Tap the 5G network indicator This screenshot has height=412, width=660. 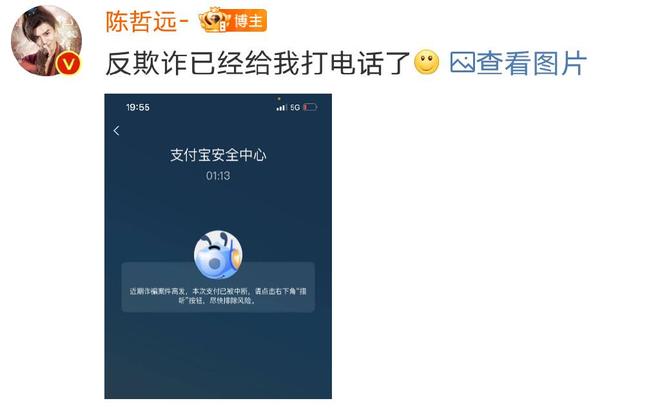click(x=295, y=108)
